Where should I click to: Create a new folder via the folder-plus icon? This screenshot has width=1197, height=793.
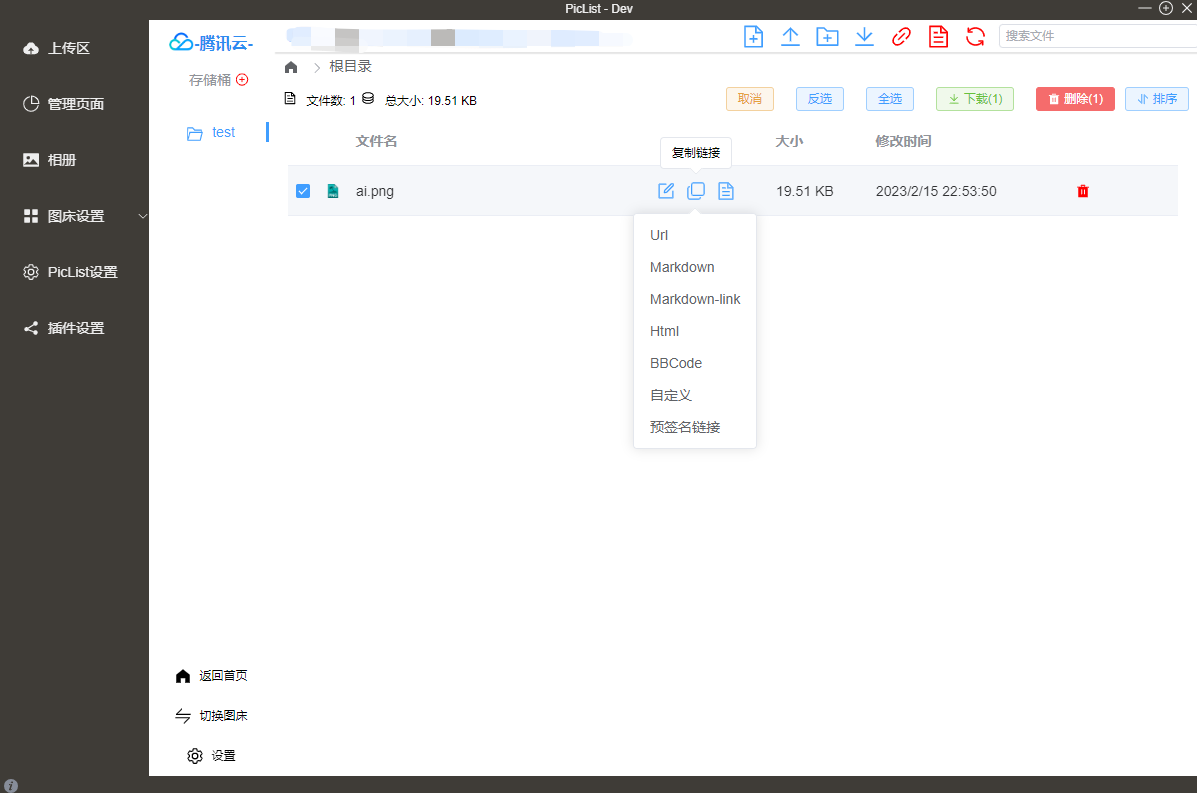827,37
